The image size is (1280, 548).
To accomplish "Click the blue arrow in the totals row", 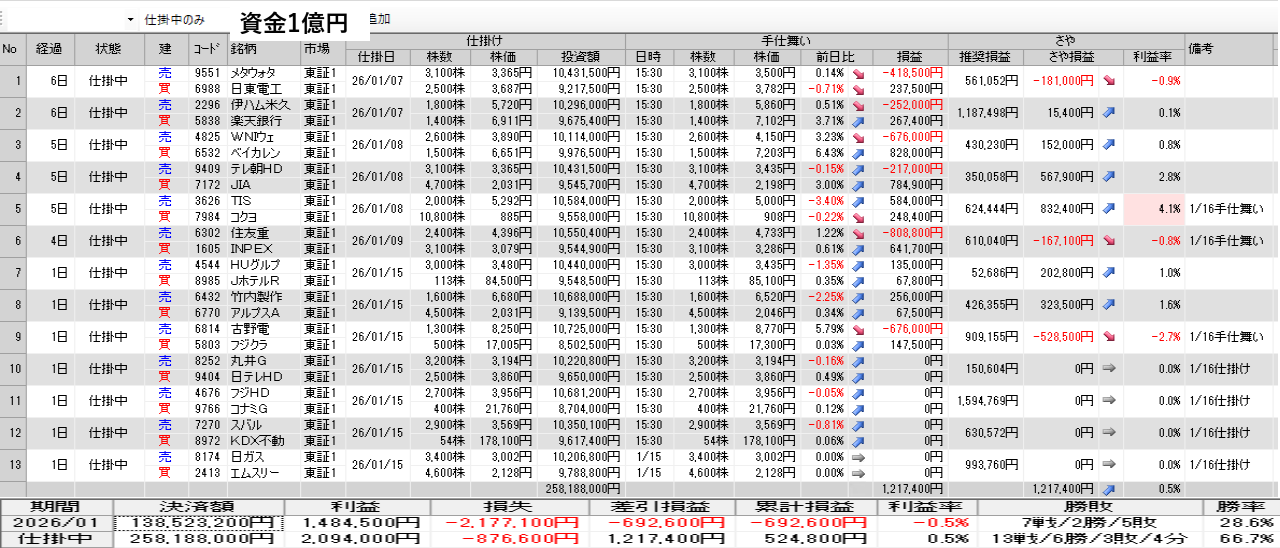I will click(x=1109, y=489).
